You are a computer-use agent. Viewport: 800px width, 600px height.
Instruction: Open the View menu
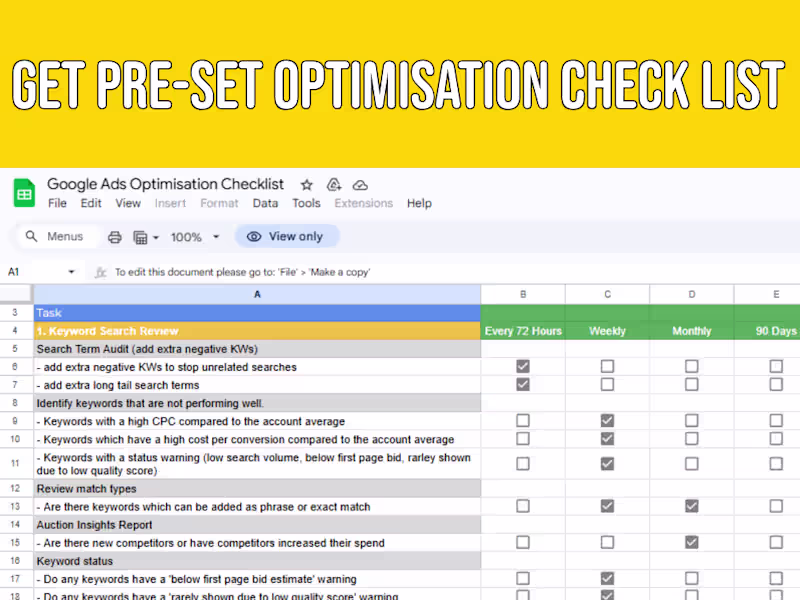tap(128, 203)
